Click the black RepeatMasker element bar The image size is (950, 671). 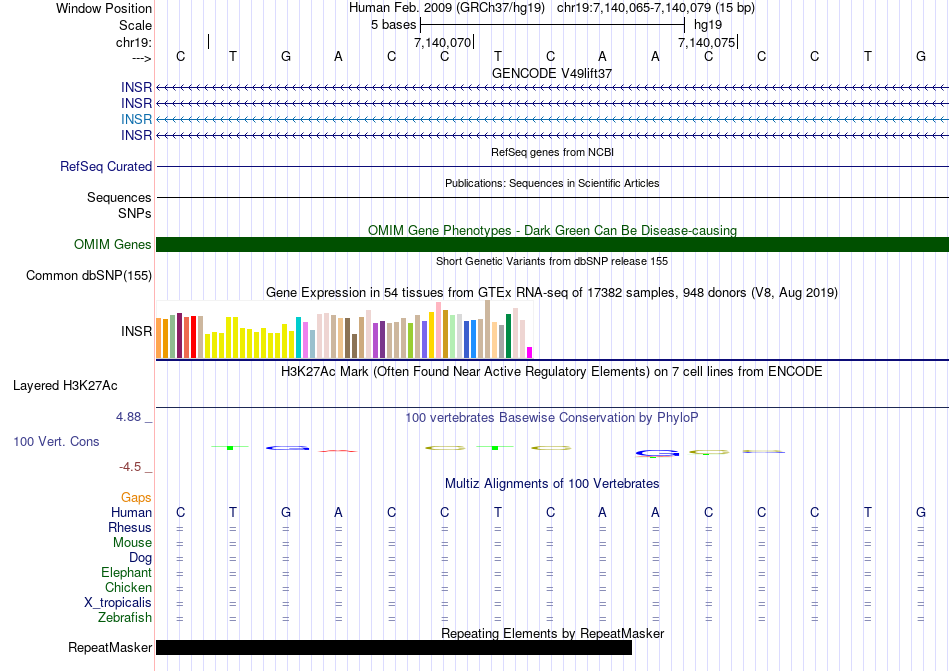click(394, 648)
